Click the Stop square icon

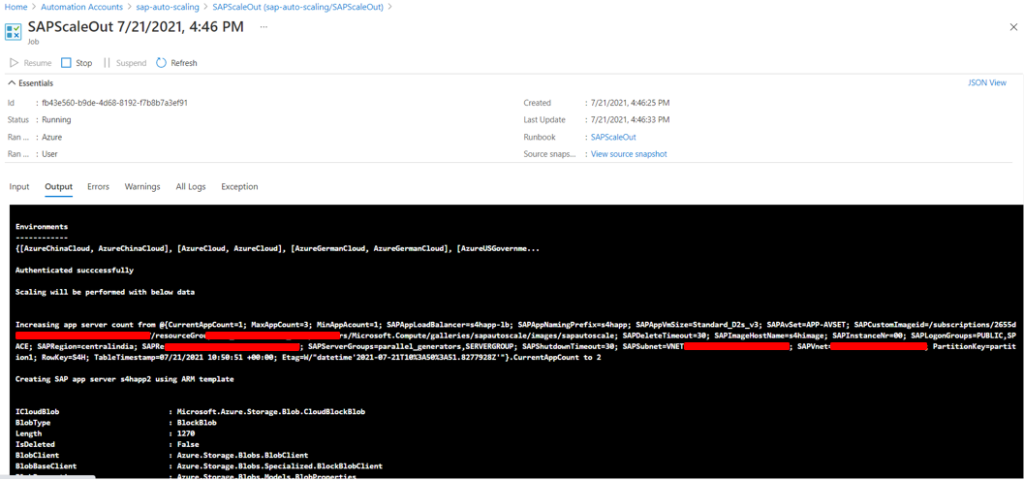click(x=66, y=63)
